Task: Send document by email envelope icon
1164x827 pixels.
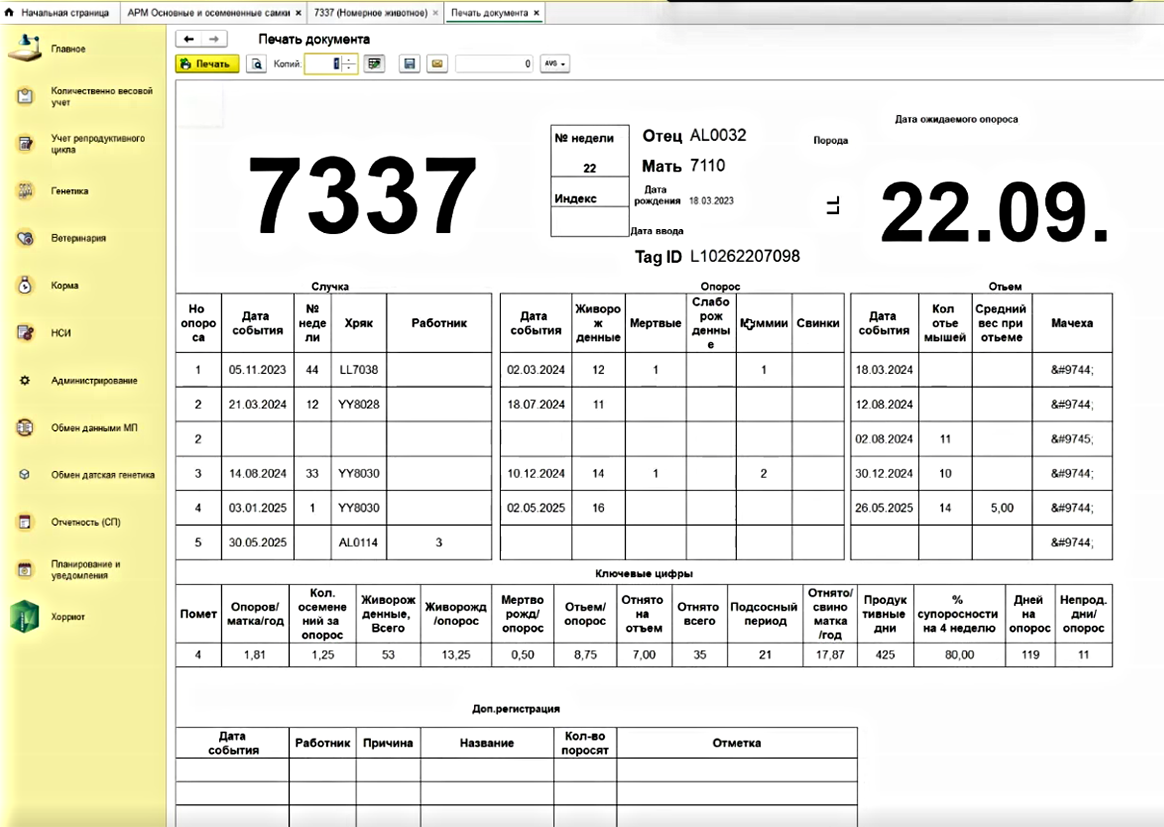Action: pyautogui.click(x=436, y=64)
